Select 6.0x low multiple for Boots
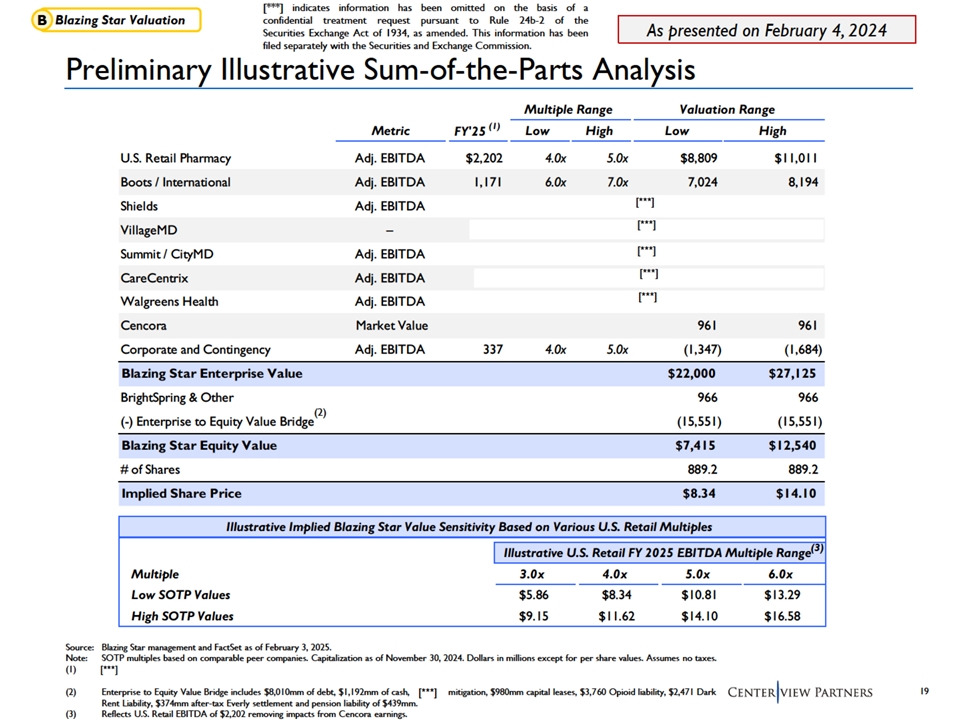This screenshot has height=720, width=960. pos(555,182)
